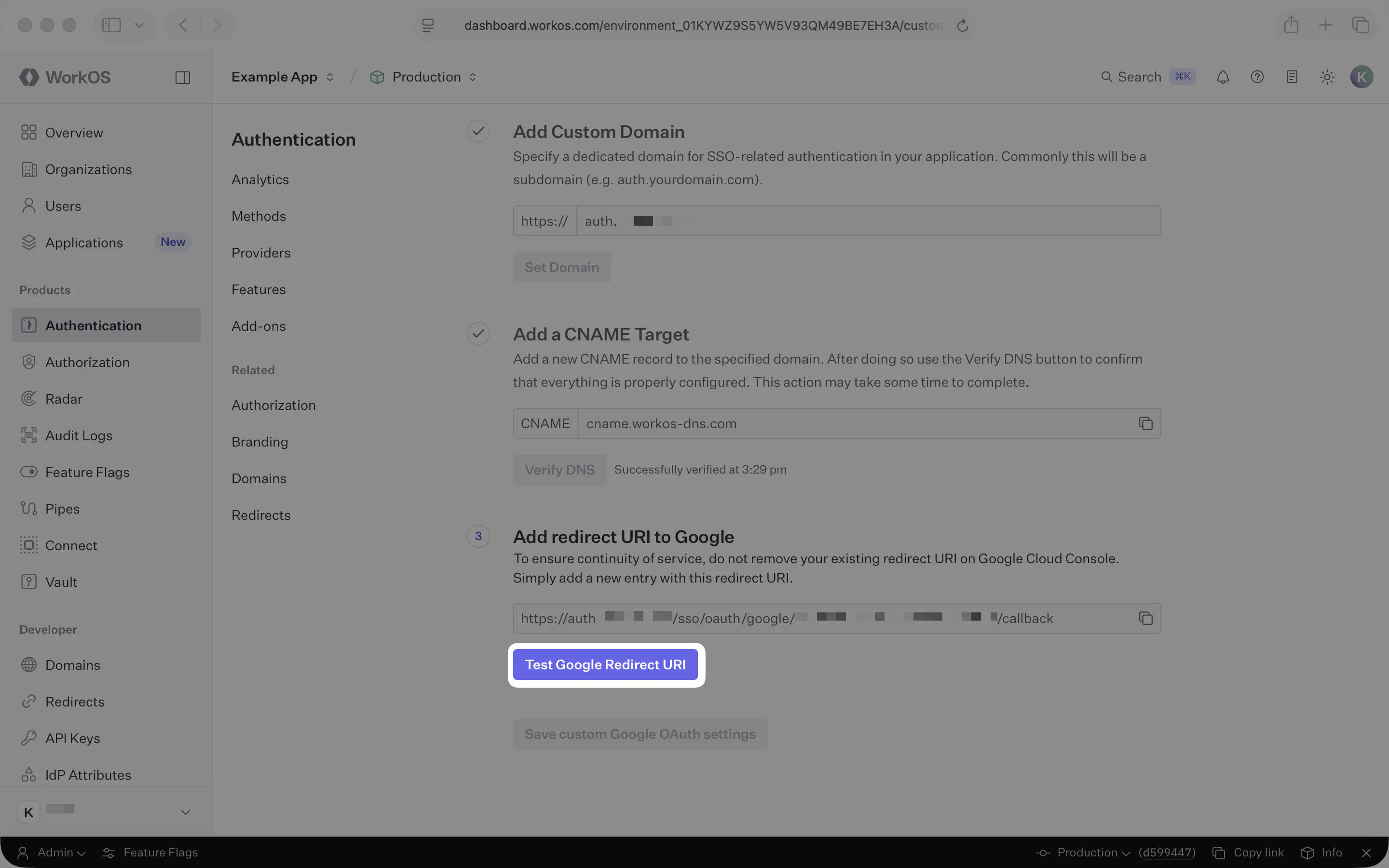Click the WorkOS logo
This screenshot has width=1389, height=868.
tap(65, 77)
